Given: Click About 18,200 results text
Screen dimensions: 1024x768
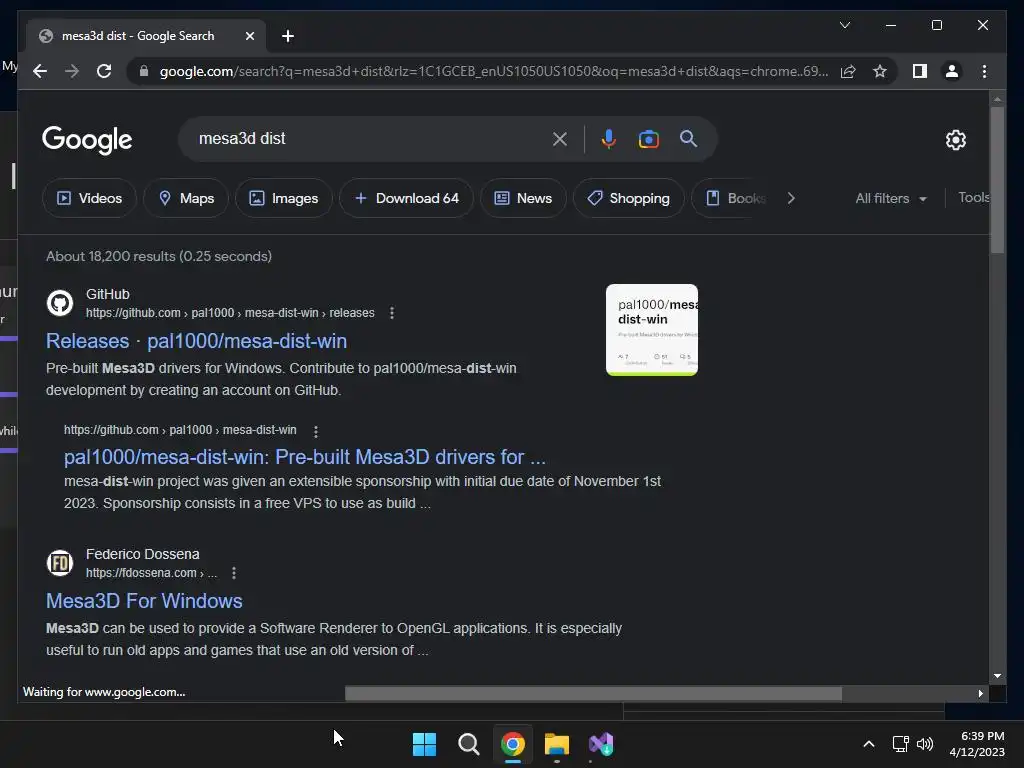Looking at the screenshot, I should click(x=159, y=256).
